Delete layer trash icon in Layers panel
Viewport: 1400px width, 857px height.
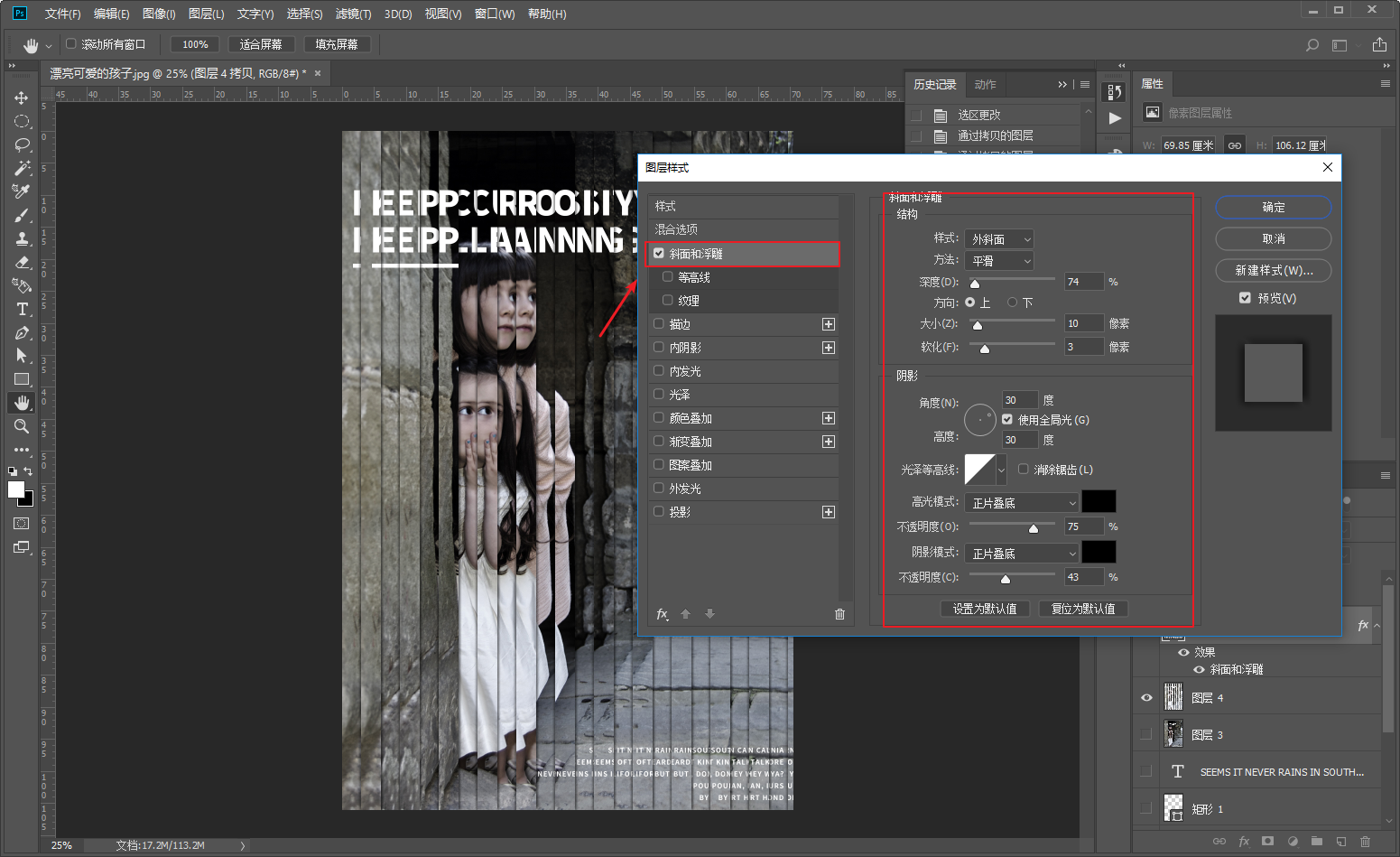coord(1365,841)
